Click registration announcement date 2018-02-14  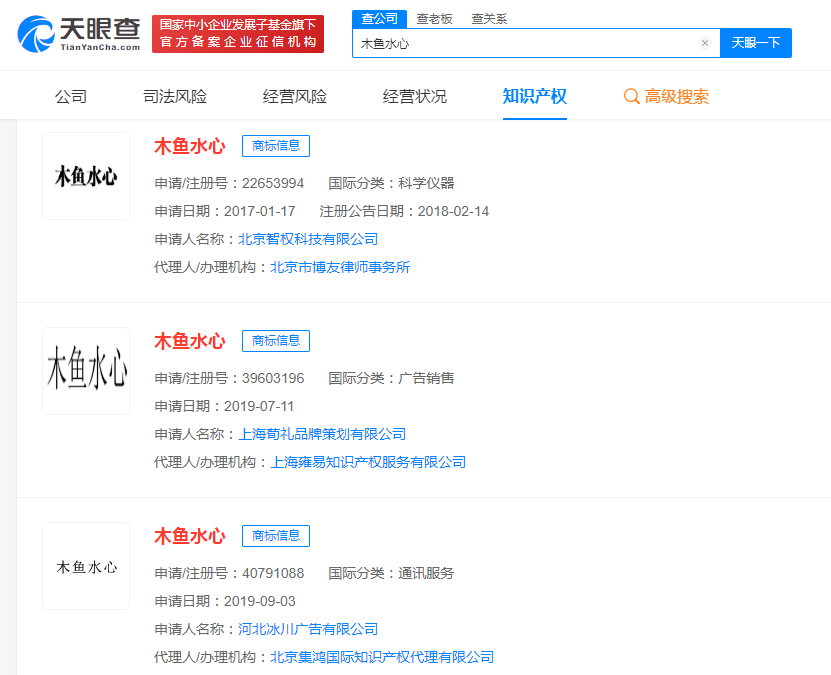(453, 211)
